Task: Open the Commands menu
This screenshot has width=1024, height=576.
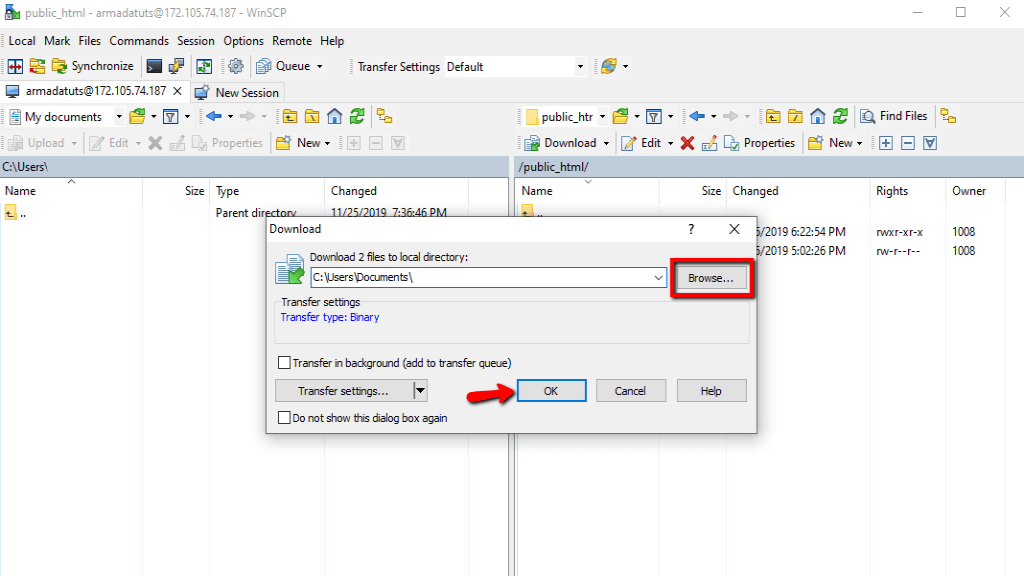Action: pos(139,40)
